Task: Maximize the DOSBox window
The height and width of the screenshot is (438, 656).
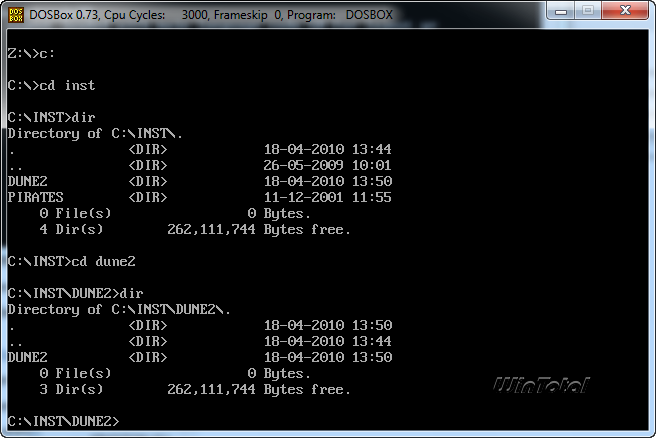Action: pyautogui.click(x=588, y=10)
